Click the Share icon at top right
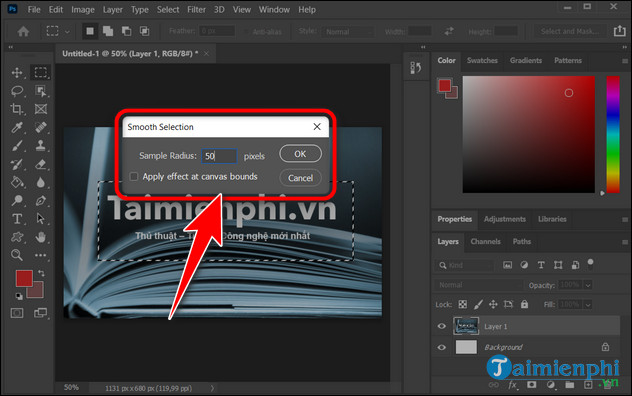The height and width of the screenshot is (396, 632). pos(620,31)
